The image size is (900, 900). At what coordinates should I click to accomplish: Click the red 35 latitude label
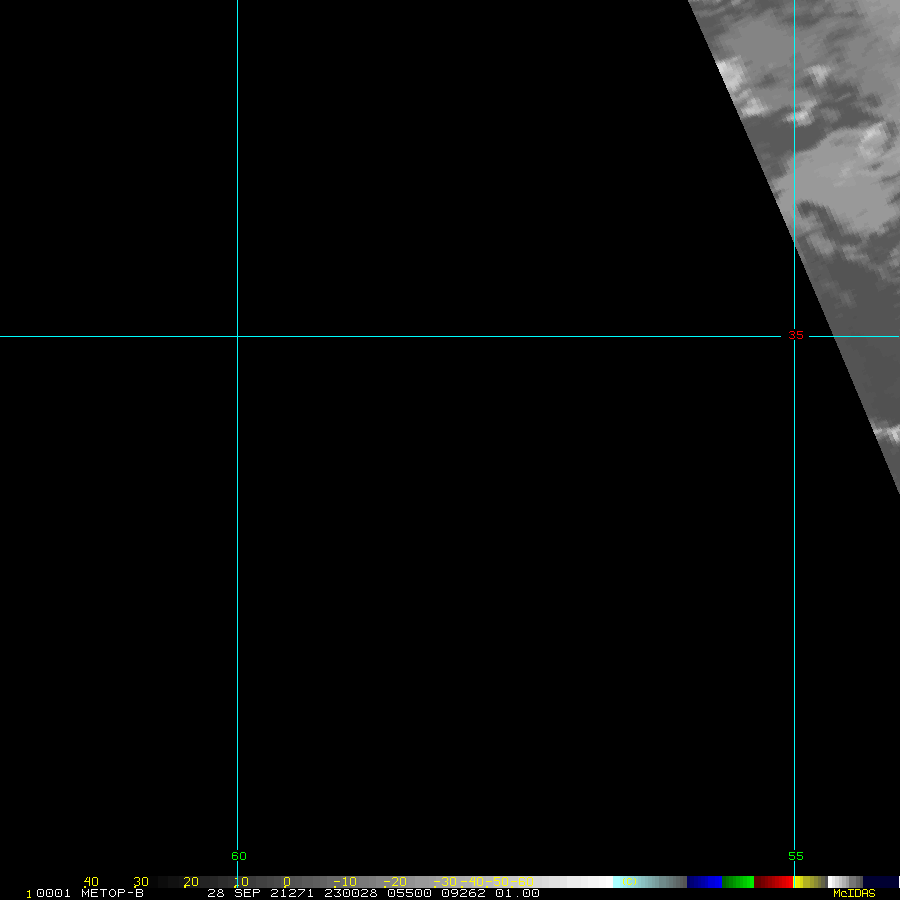[x=795, y=336]
